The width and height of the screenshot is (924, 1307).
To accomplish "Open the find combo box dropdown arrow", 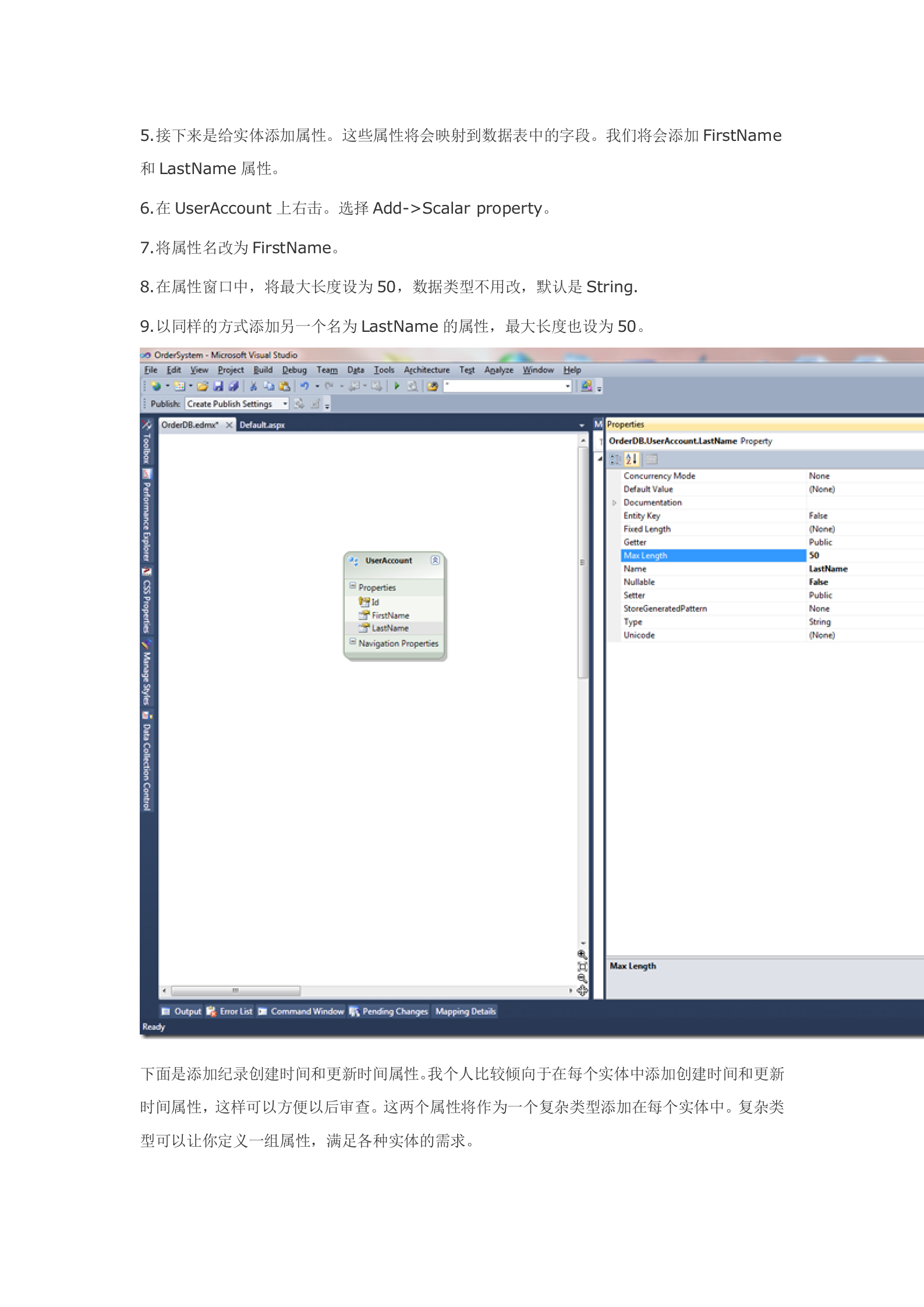I will tap(568, 386).
